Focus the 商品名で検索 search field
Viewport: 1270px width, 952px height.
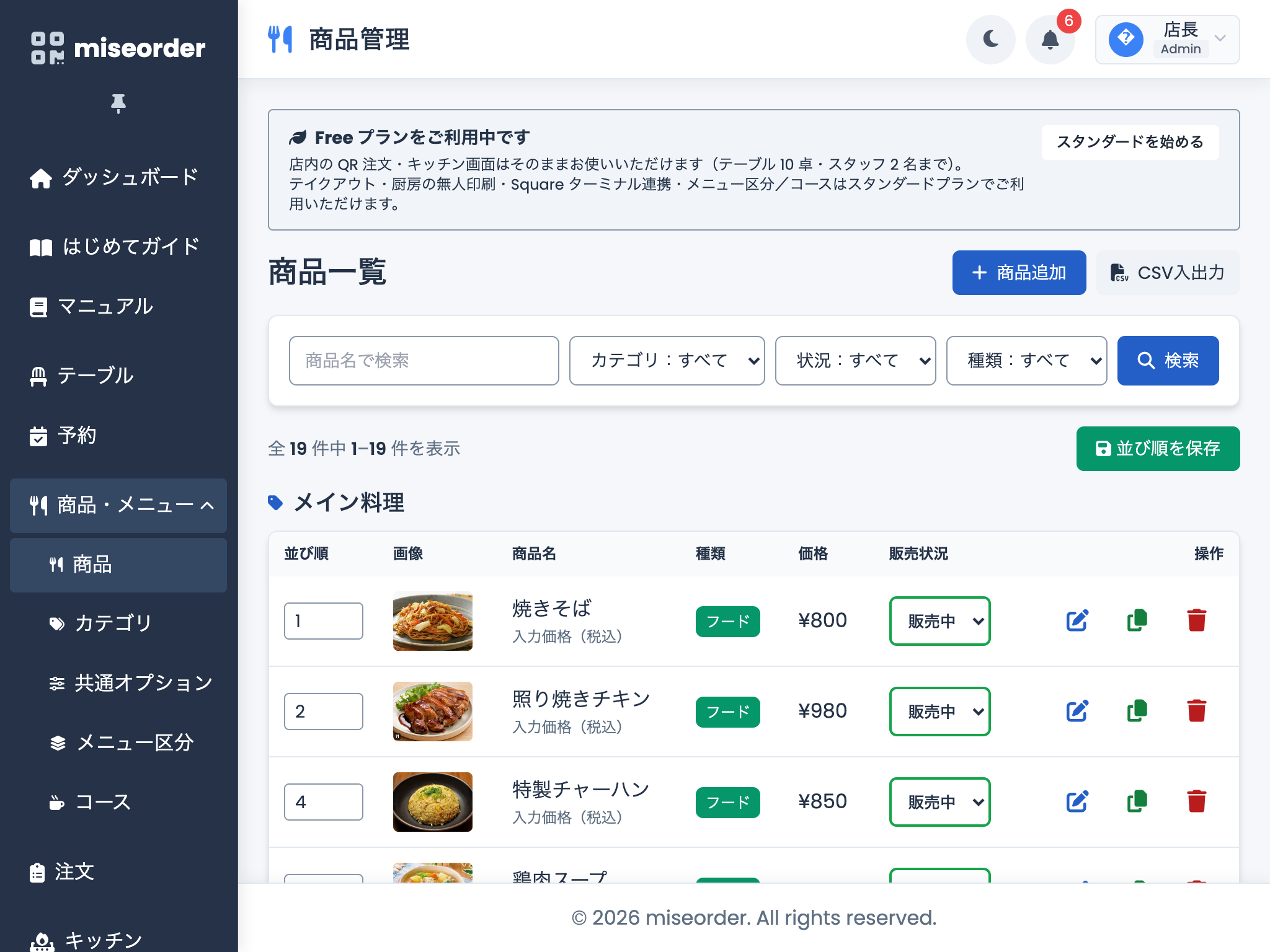pyautogui.click(x=424, y=361)
